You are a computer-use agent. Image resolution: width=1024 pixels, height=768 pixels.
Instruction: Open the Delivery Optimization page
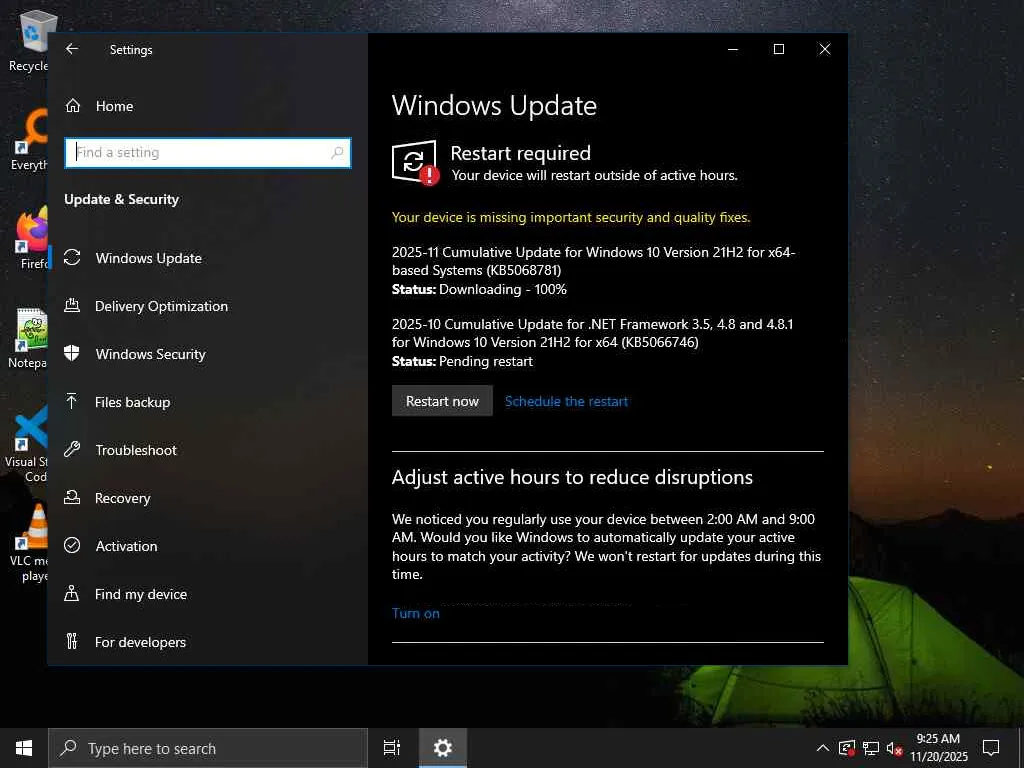pyautogui.click(x=161, y=306)
